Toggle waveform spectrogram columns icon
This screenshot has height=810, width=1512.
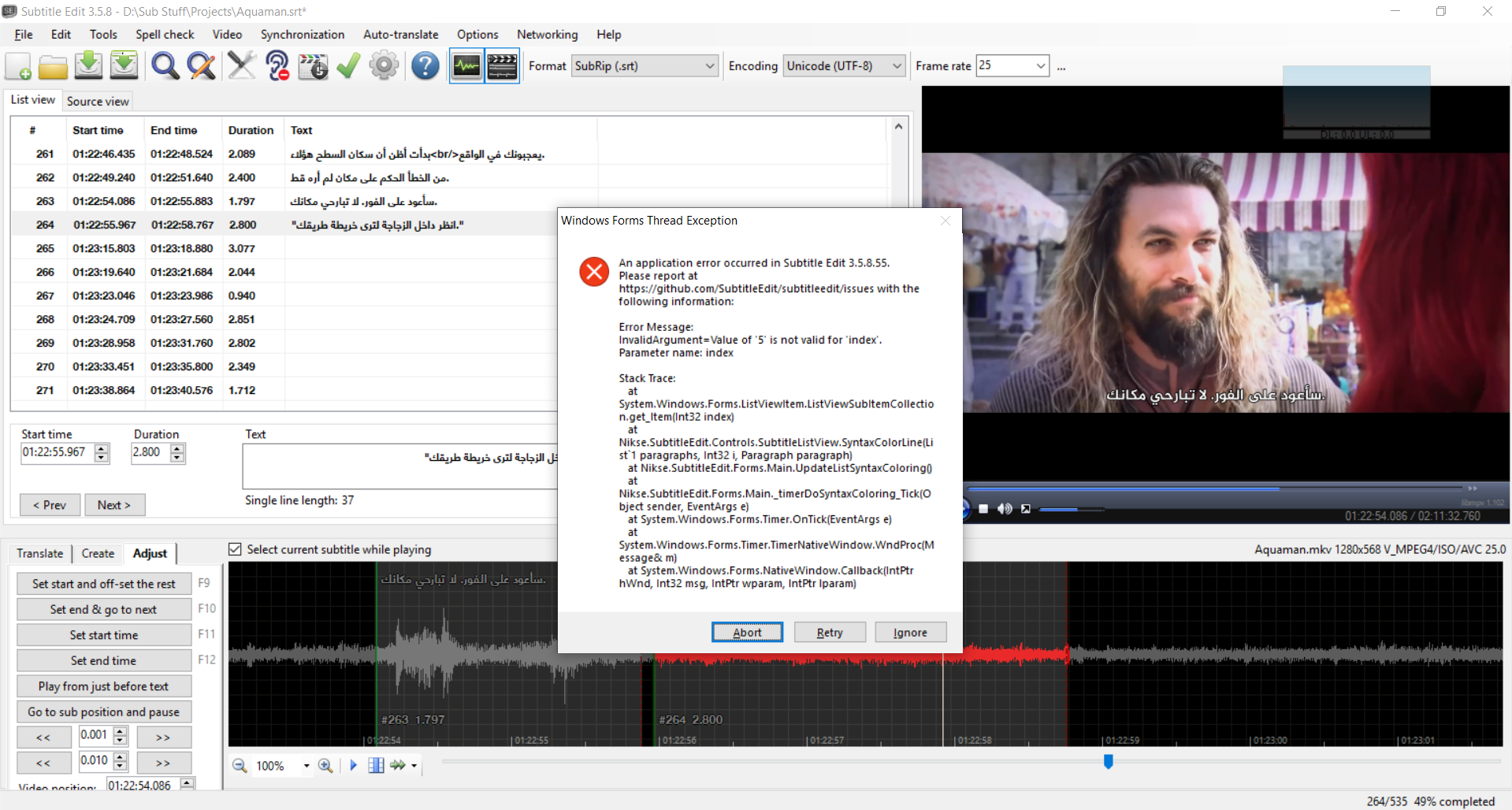click(376, 765)
